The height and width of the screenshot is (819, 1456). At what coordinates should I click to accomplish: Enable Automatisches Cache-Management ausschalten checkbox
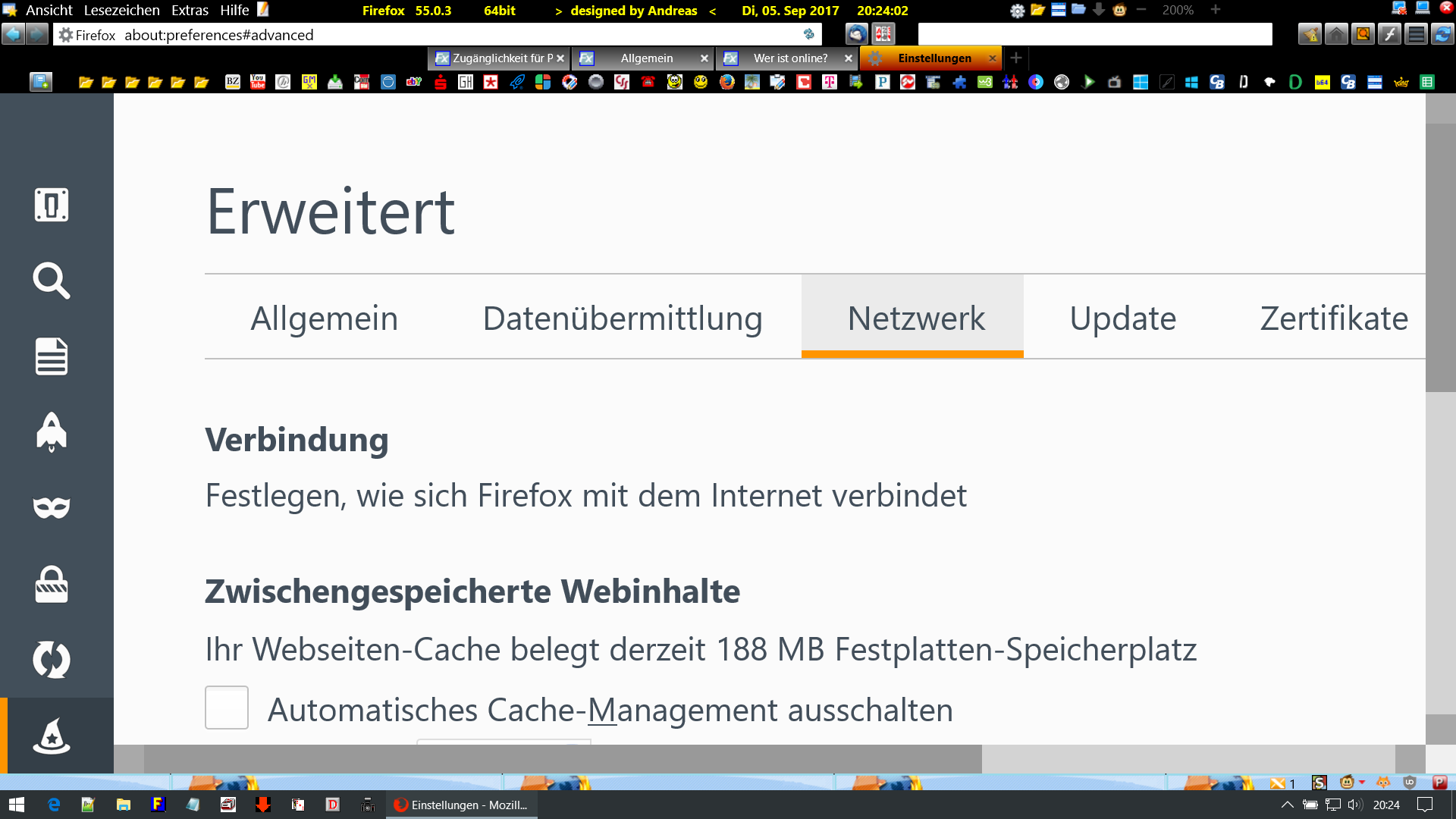227,708
